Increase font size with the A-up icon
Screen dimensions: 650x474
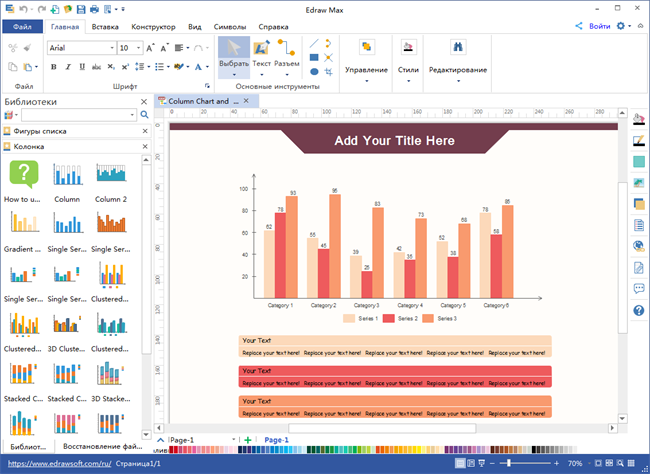(x=150, y=48)
